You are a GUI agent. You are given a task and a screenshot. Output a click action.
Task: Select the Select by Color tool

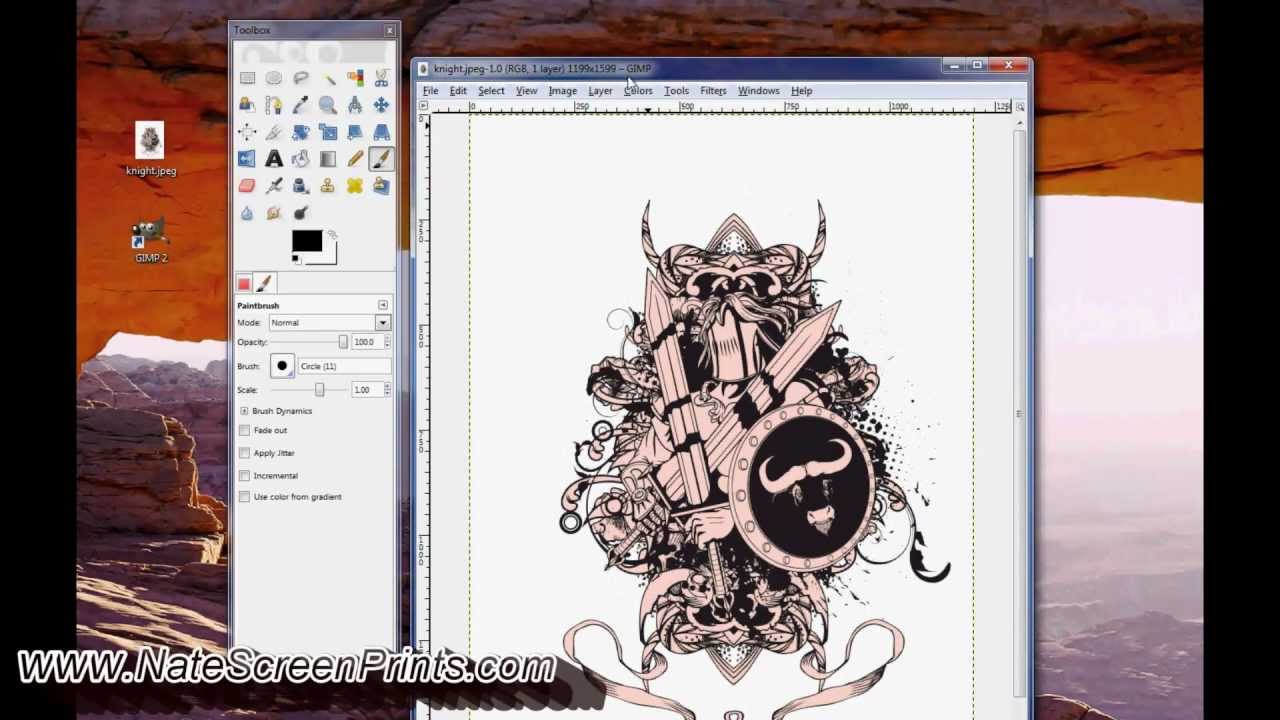click(x=355, y=78)
